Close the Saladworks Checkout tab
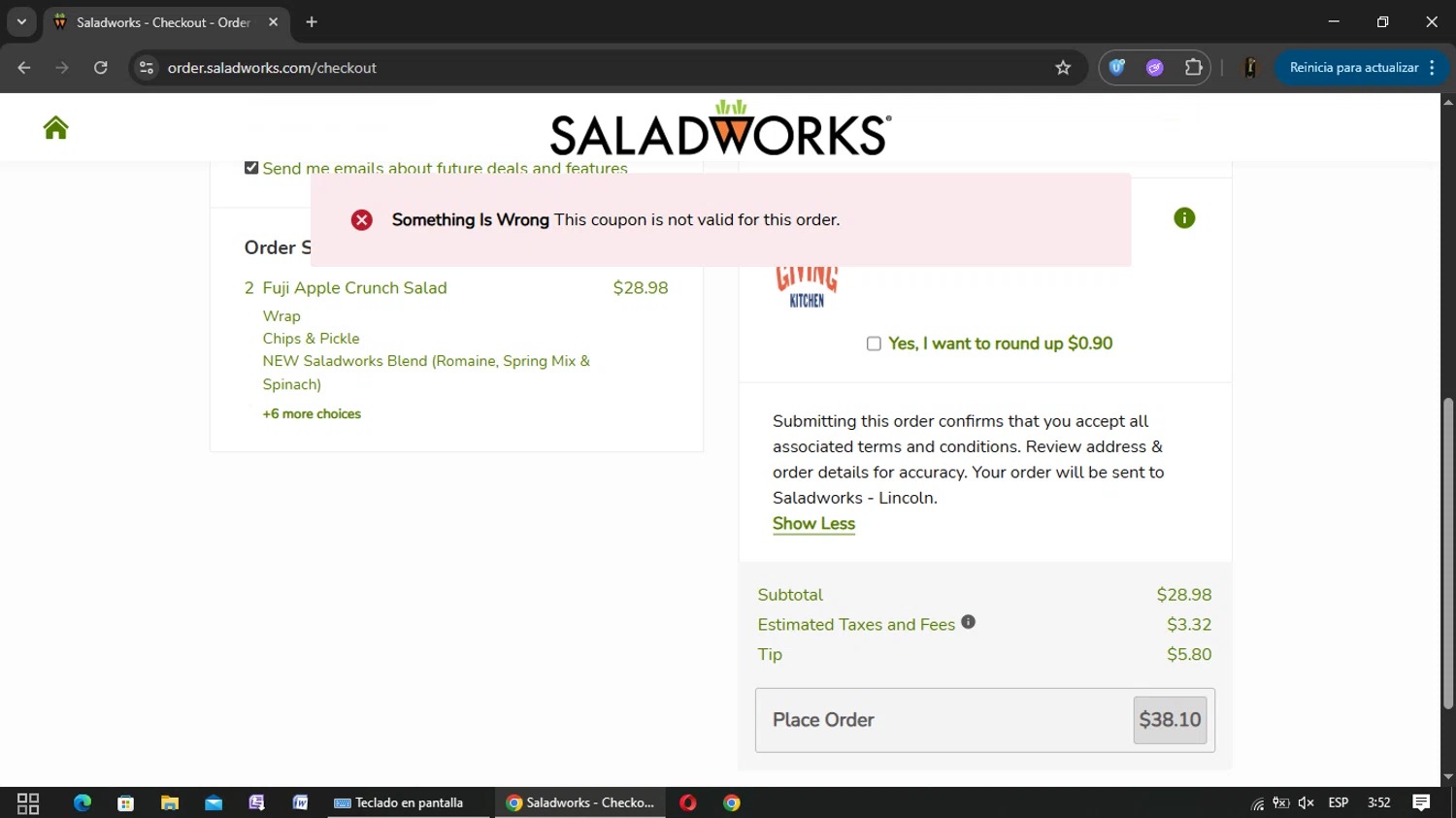 (273, 22)
